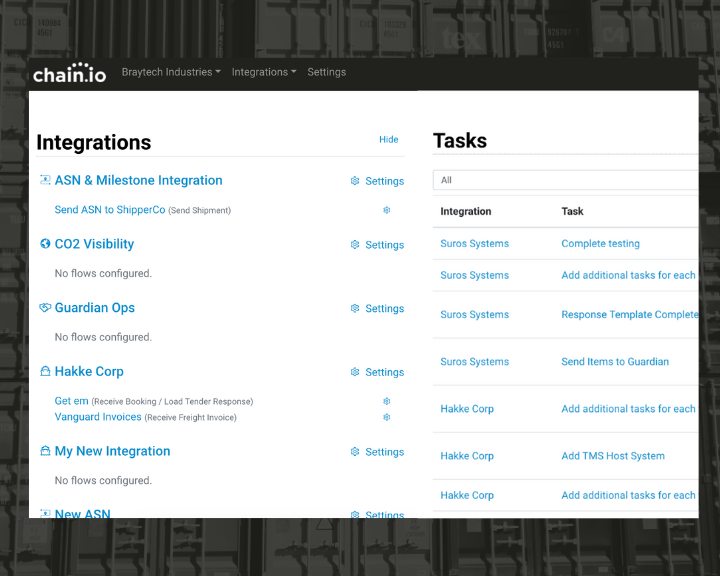Open the Complete testing task
720x576 pixels.
coord(600,244)
